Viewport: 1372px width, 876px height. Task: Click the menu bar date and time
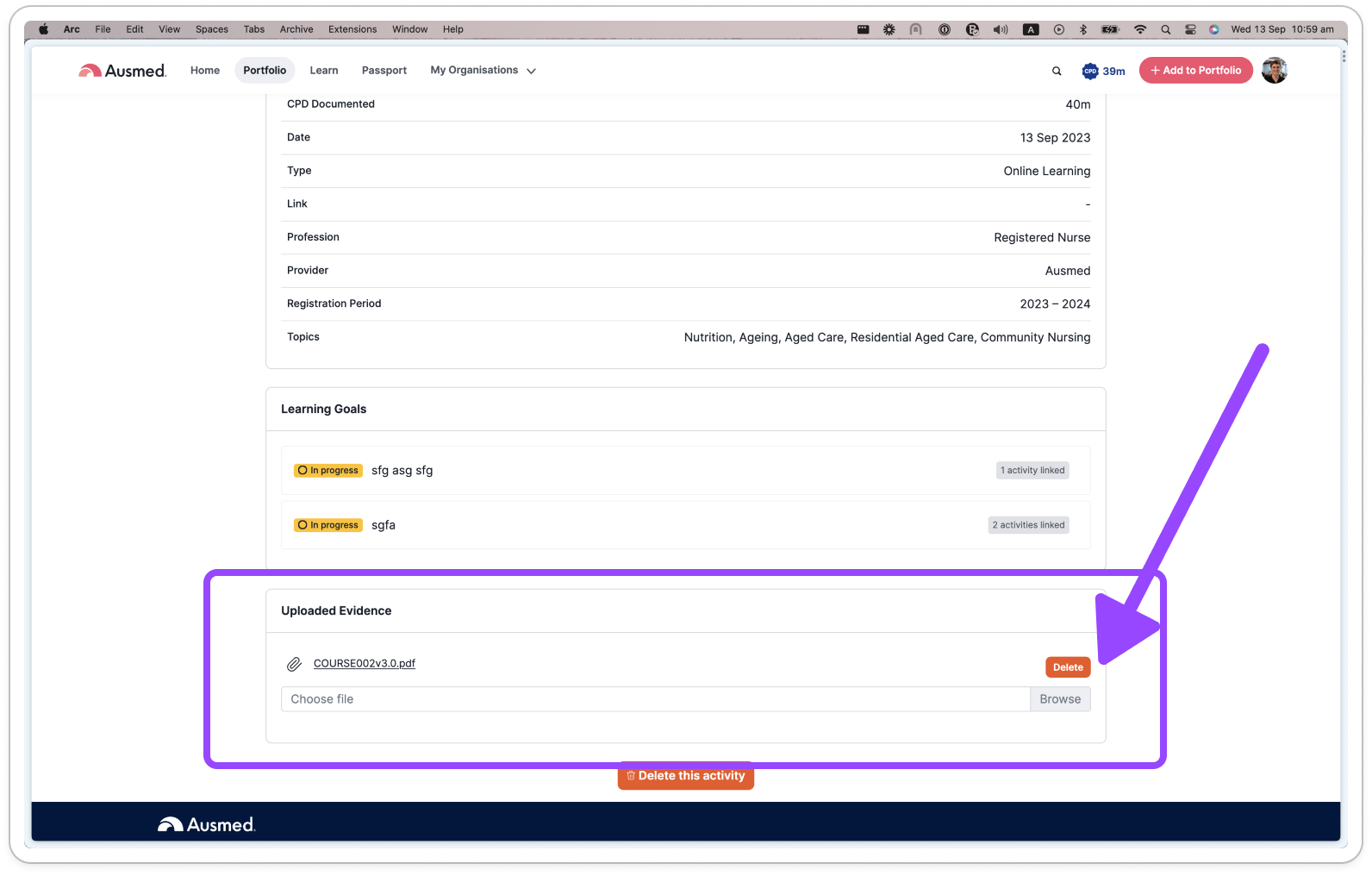click(x=1282, y=29)
